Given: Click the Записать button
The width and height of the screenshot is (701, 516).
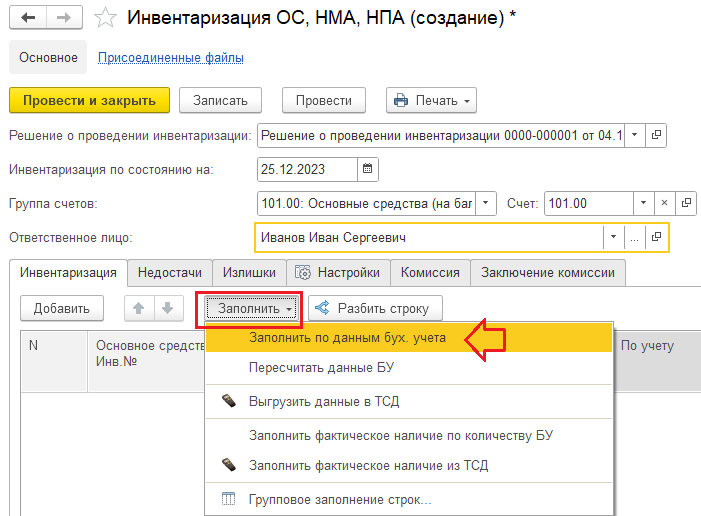Looking at the screenshot, I should coord(220,101).
